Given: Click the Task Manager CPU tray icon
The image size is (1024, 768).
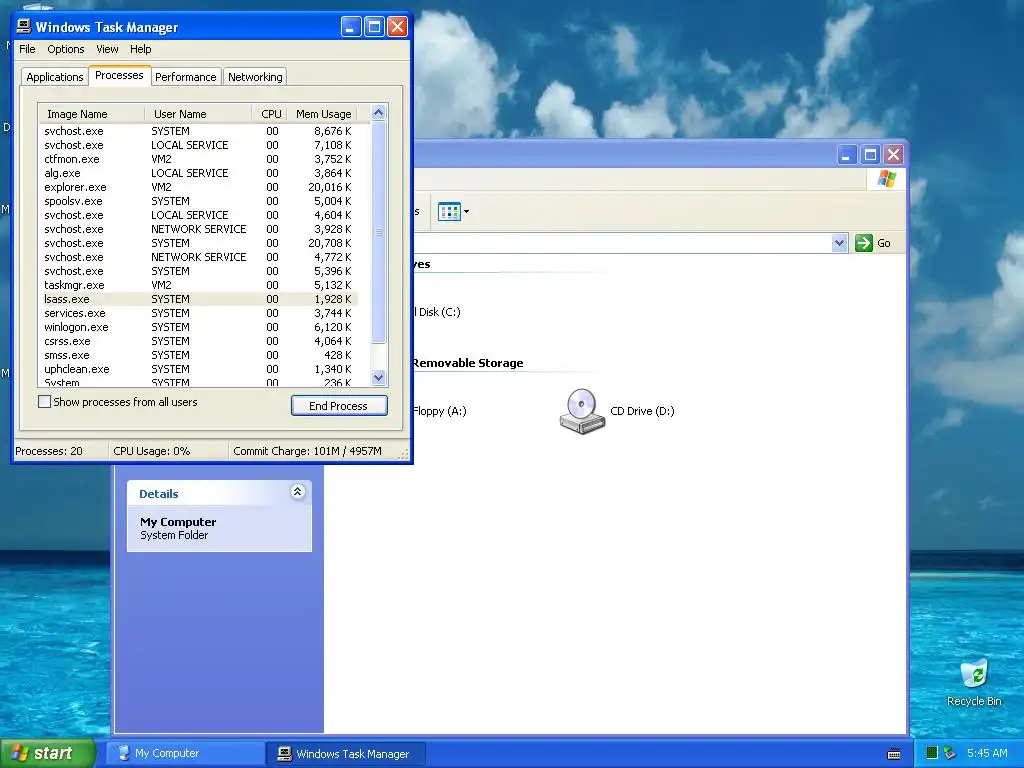Looking at the screenshot, I should [x=932, y=753].
